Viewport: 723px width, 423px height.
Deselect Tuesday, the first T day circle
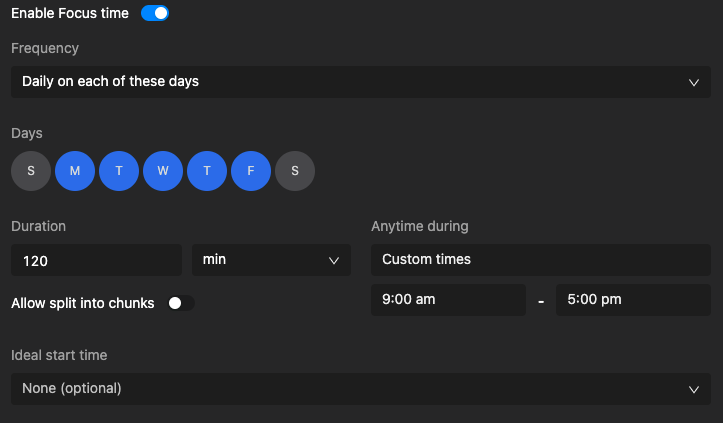119,171
